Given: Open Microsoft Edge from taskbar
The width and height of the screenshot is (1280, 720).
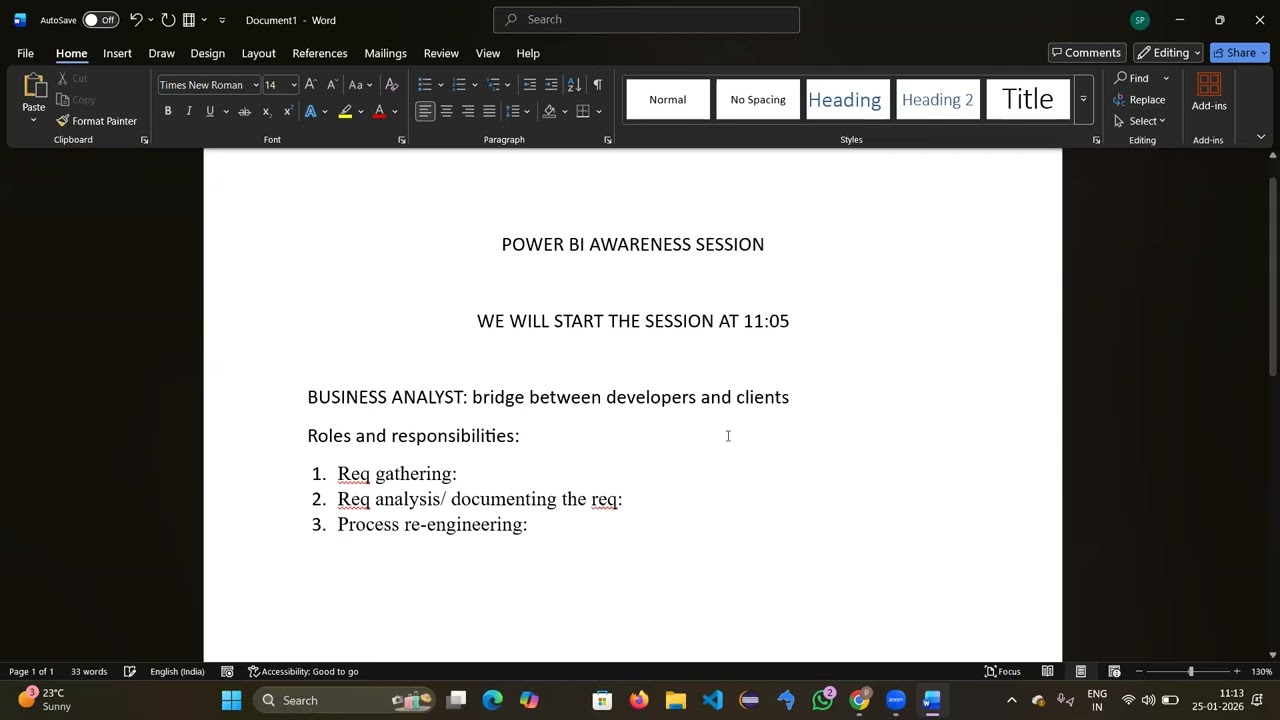Looking at the screenshot, I should [x=492, y=700].
